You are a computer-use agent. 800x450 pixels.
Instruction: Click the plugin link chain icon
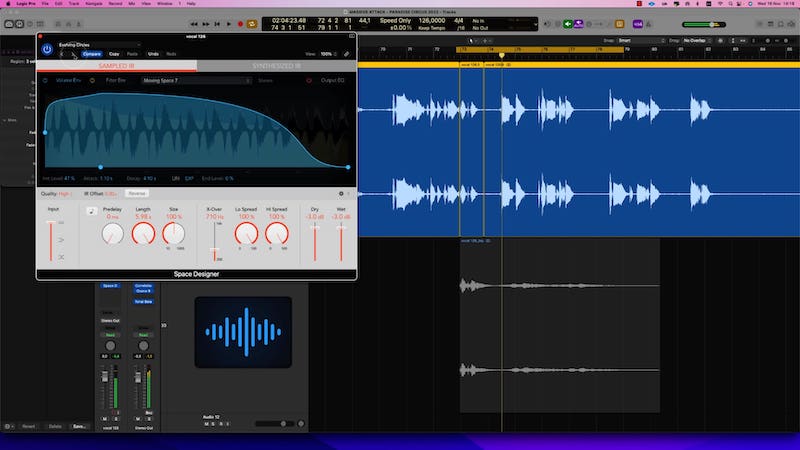(x=346, y=54)
